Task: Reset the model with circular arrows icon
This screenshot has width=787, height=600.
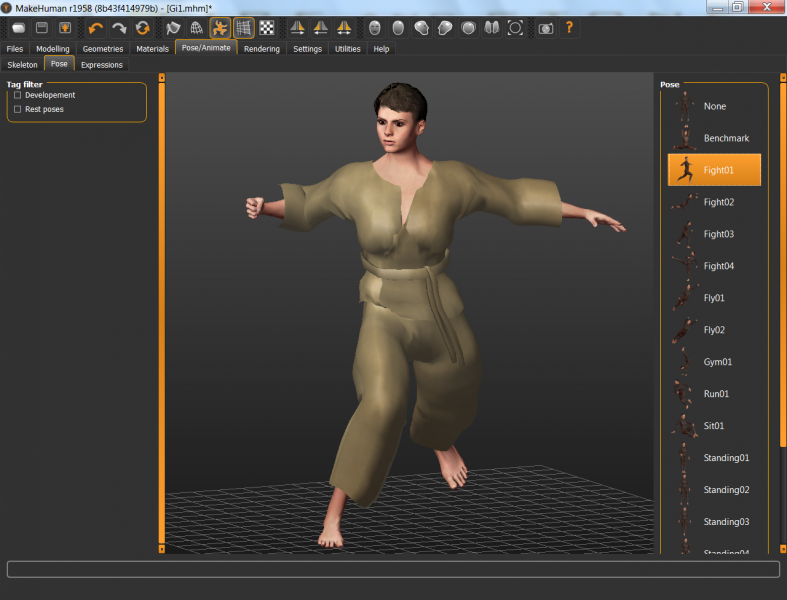Action: [x=143, y=28]
